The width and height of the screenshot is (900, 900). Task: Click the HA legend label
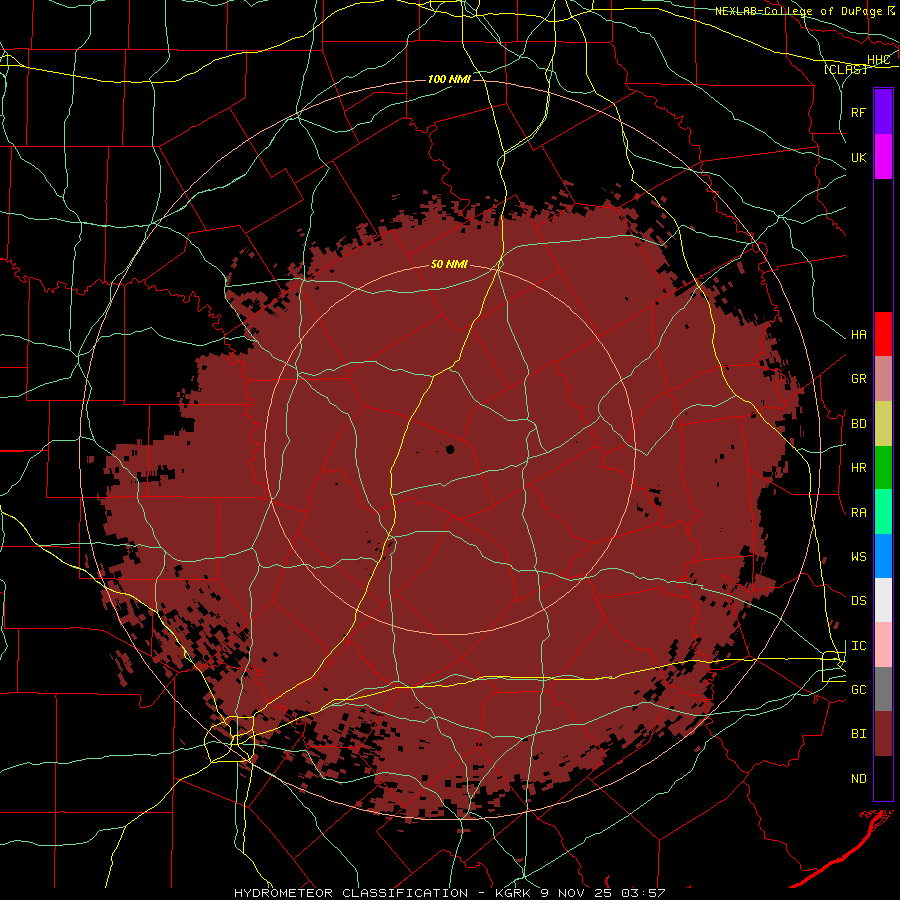(858, 335)
